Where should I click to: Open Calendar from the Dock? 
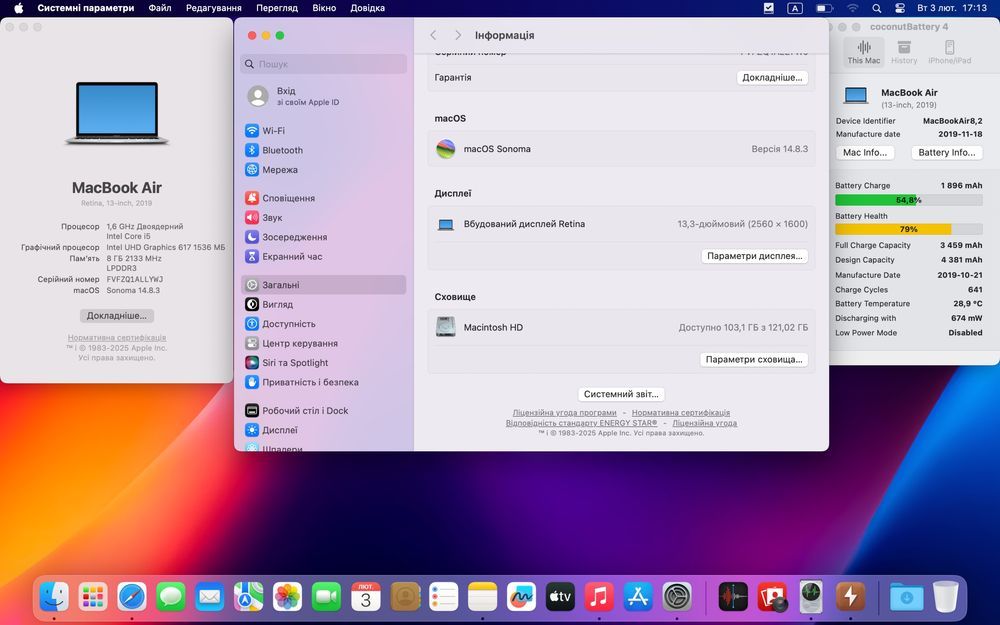365,598
